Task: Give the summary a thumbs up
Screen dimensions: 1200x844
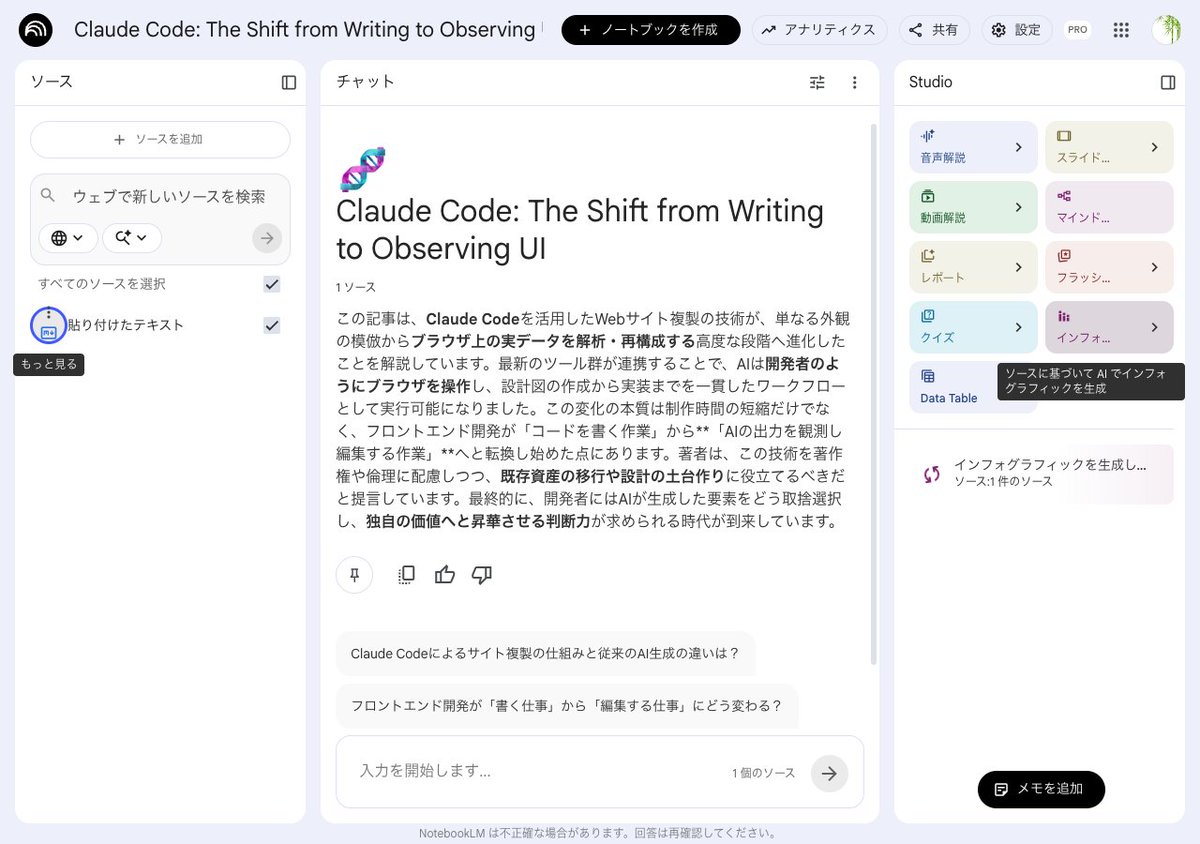Action: click(x=445, y=575)
